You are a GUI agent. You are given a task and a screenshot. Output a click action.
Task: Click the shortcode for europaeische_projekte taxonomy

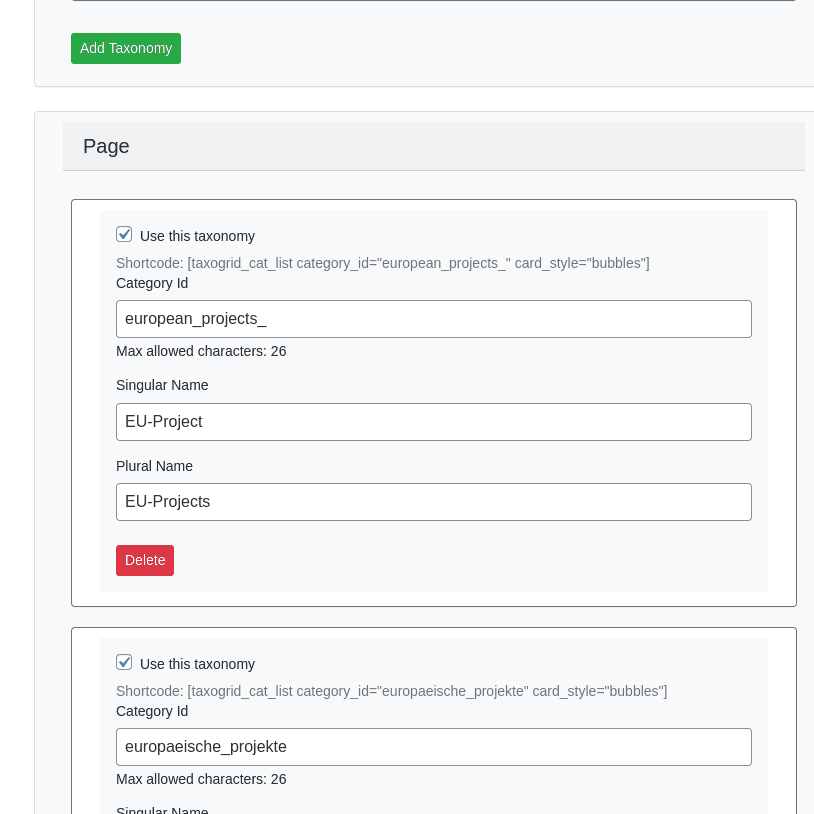[392, 691]
